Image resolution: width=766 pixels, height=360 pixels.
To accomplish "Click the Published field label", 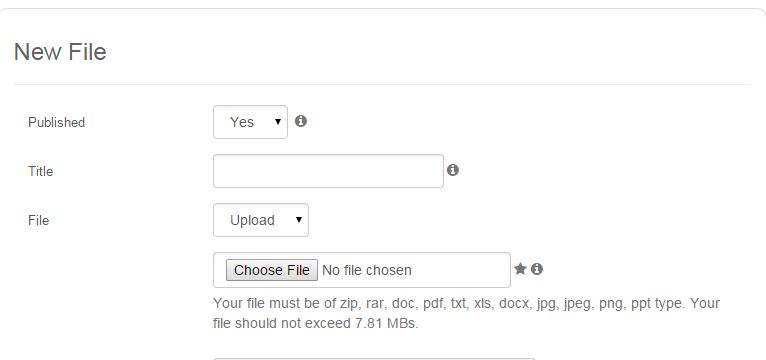I will 57,122.
